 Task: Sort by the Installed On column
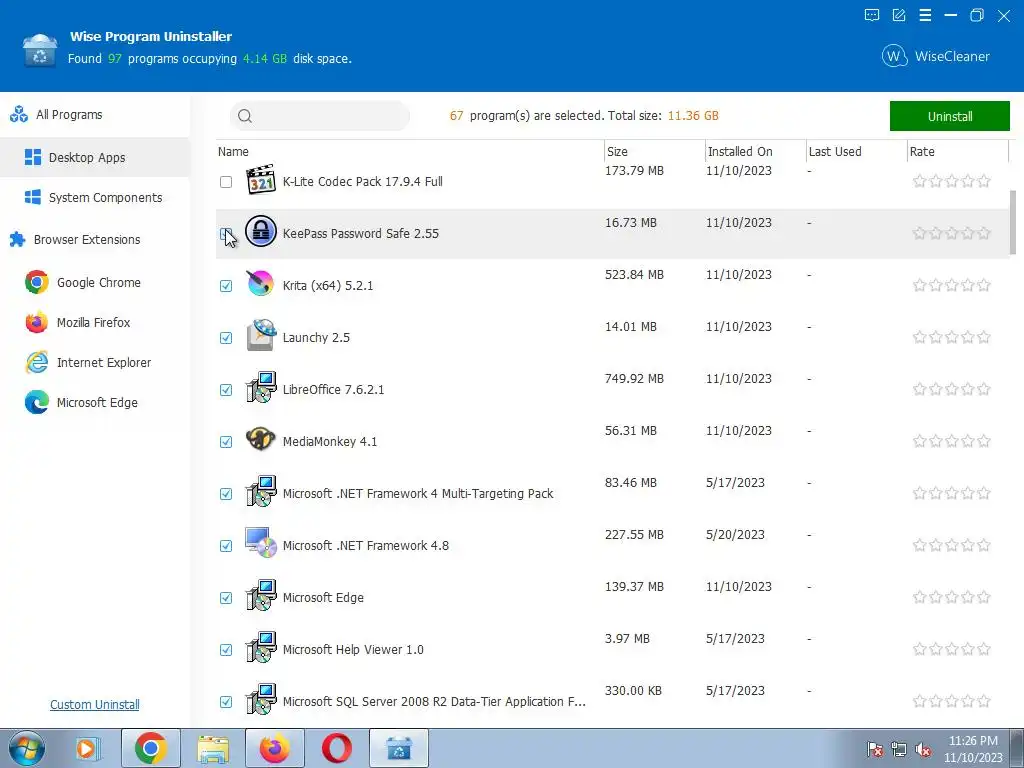[740, 152]
